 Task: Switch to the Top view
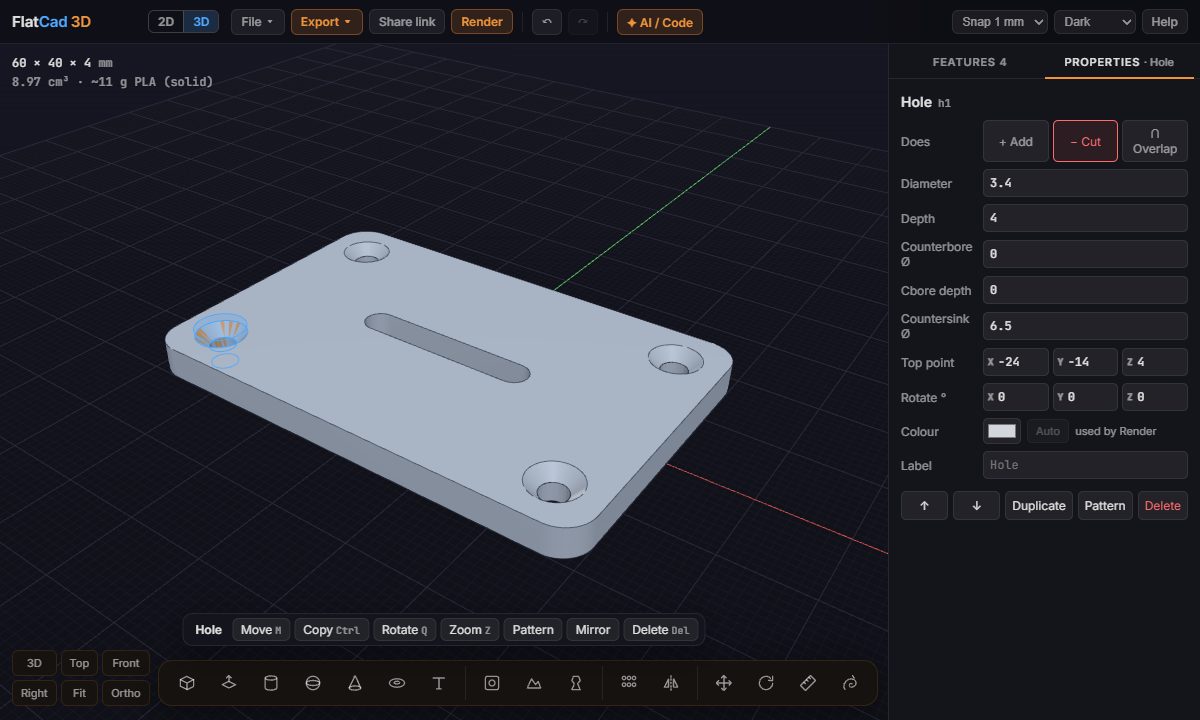[x=79, y=663]
